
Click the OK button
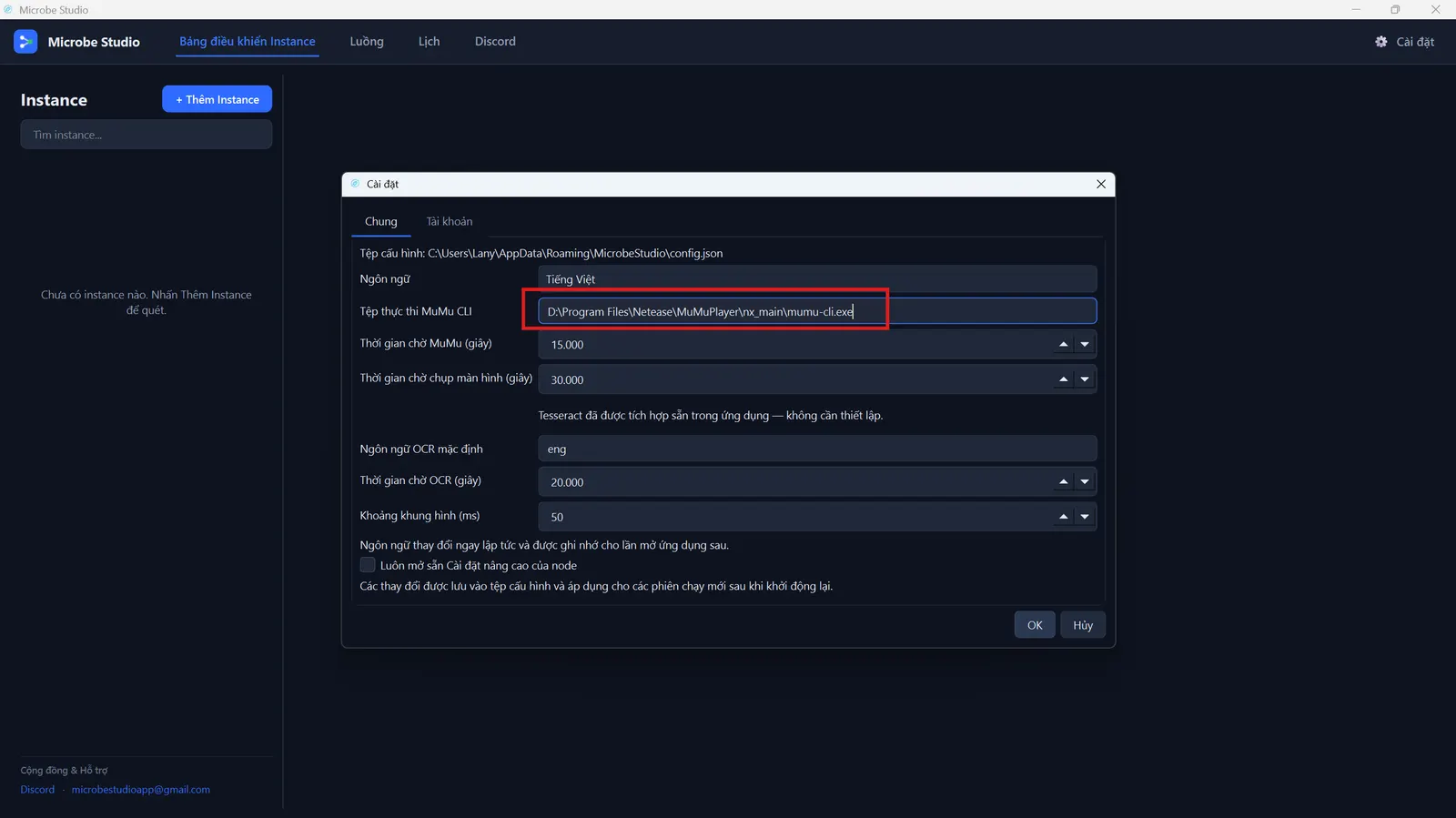pyautogui.click(x=1035, y=625)
